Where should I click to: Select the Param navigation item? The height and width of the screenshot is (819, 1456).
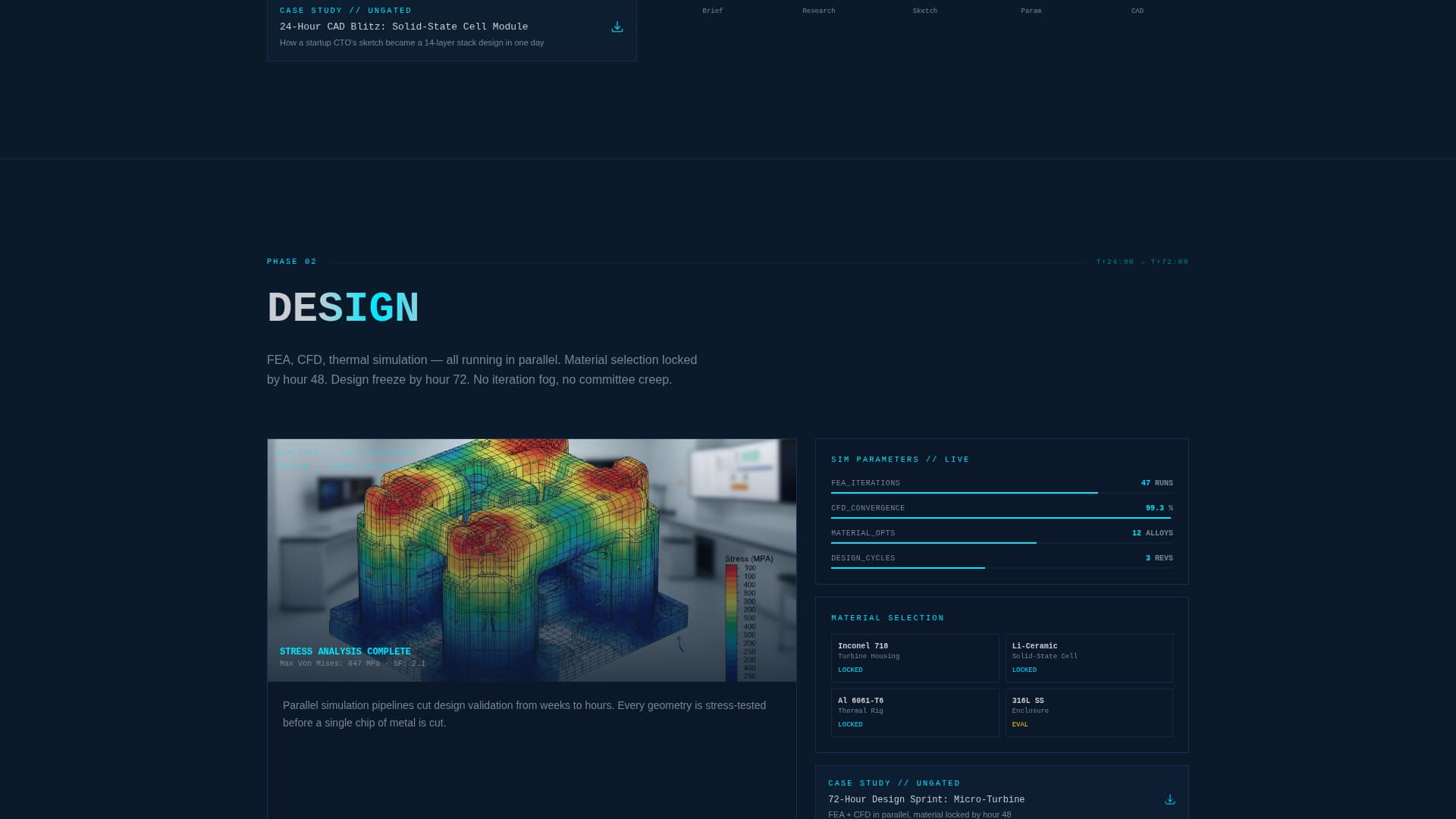click(x=1031, y=10)
